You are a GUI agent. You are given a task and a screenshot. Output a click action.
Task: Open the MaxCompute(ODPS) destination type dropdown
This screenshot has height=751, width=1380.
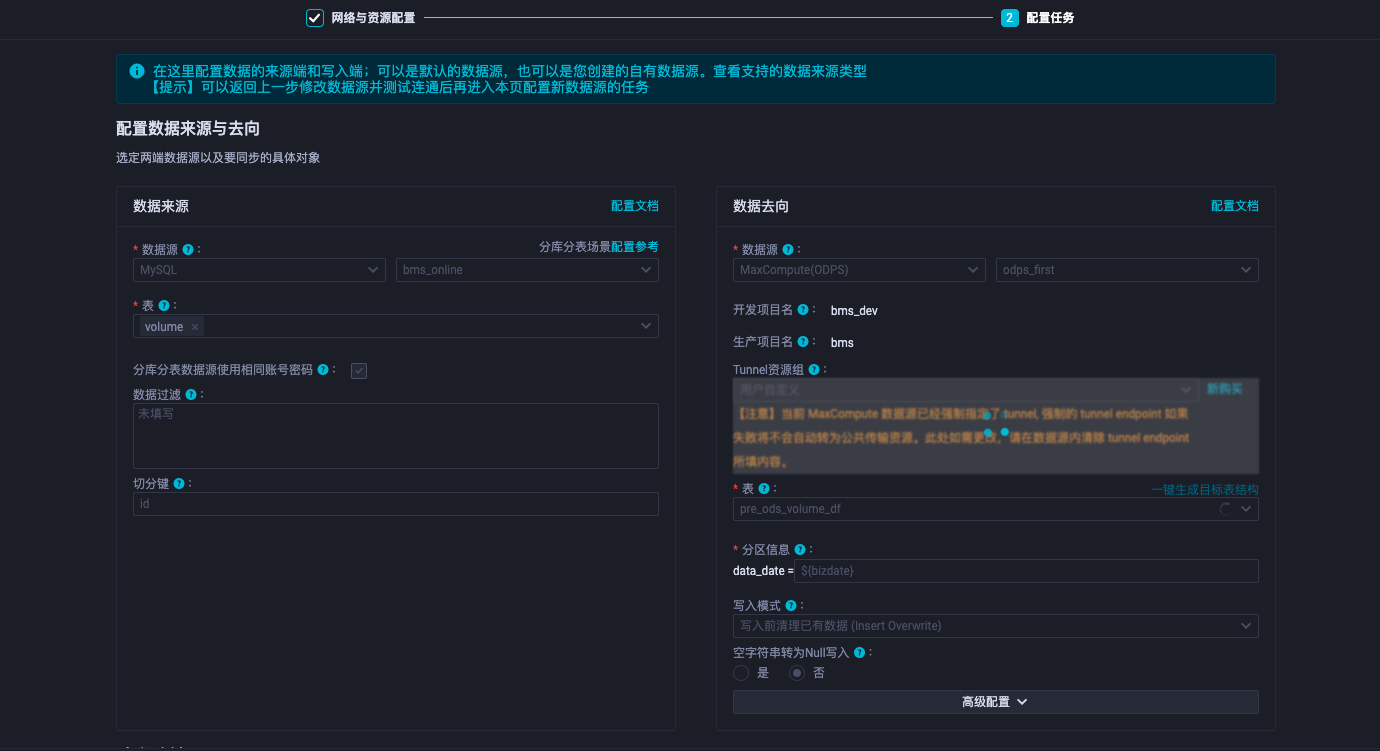[x=859, y=270]
